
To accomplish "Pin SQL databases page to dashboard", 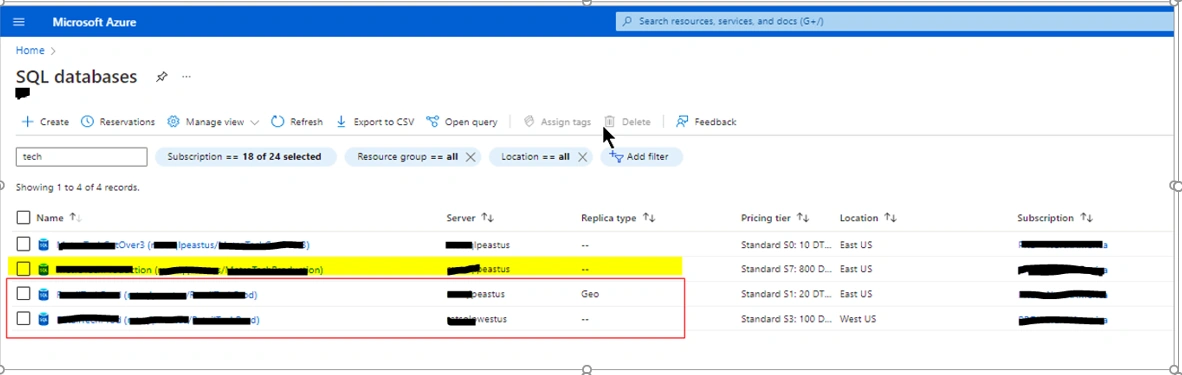I will [161, 77].
